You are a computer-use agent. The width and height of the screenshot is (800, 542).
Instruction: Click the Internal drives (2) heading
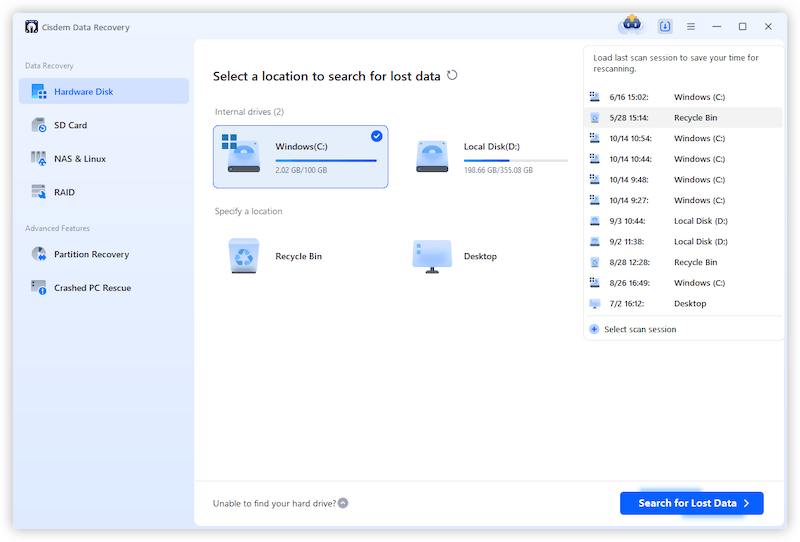[x=249, y=112]
